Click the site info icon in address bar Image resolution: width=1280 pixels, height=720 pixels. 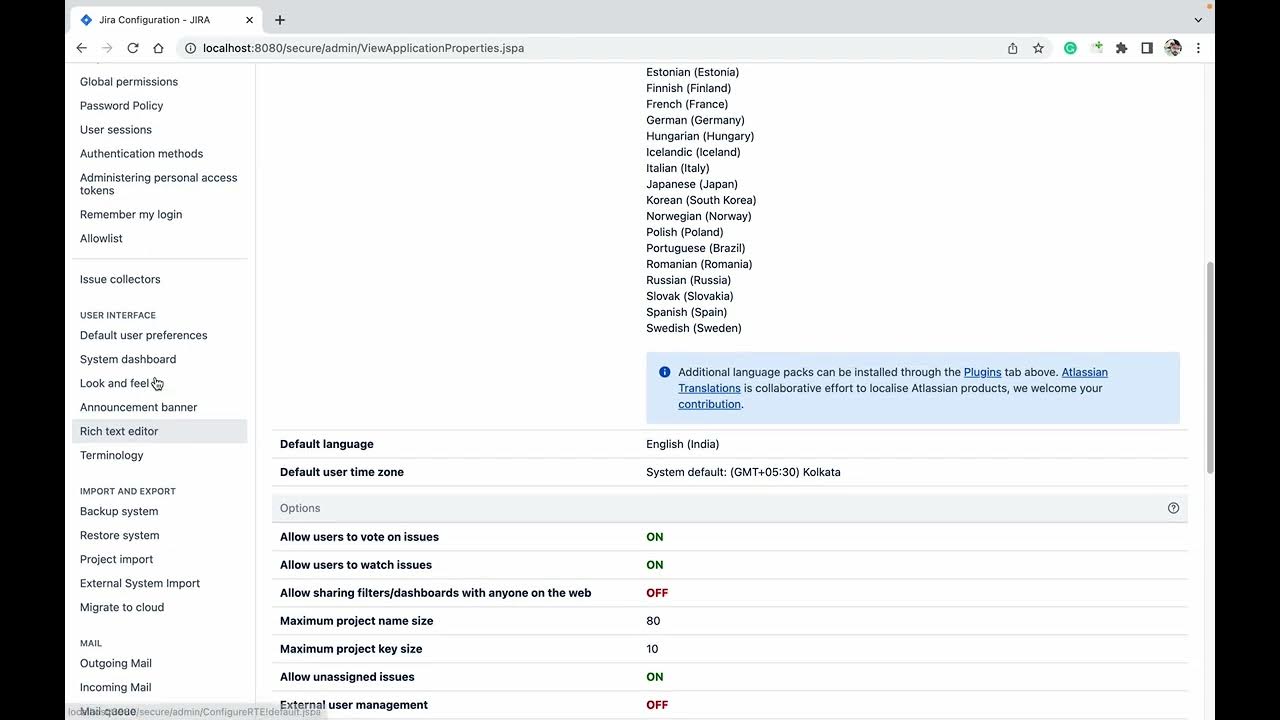coord(190,48)
